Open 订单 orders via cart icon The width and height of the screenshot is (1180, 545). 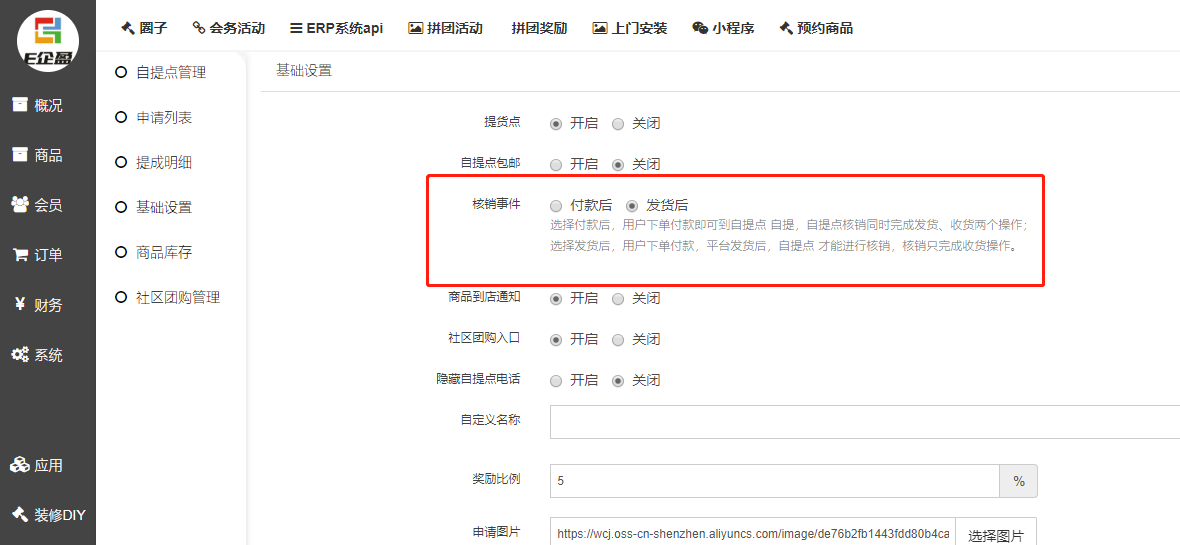(x=38, y=255)
